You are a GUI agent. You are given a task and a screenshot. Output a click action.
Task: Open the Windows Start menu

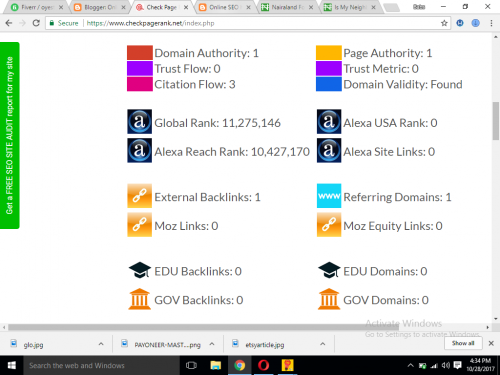12,365
